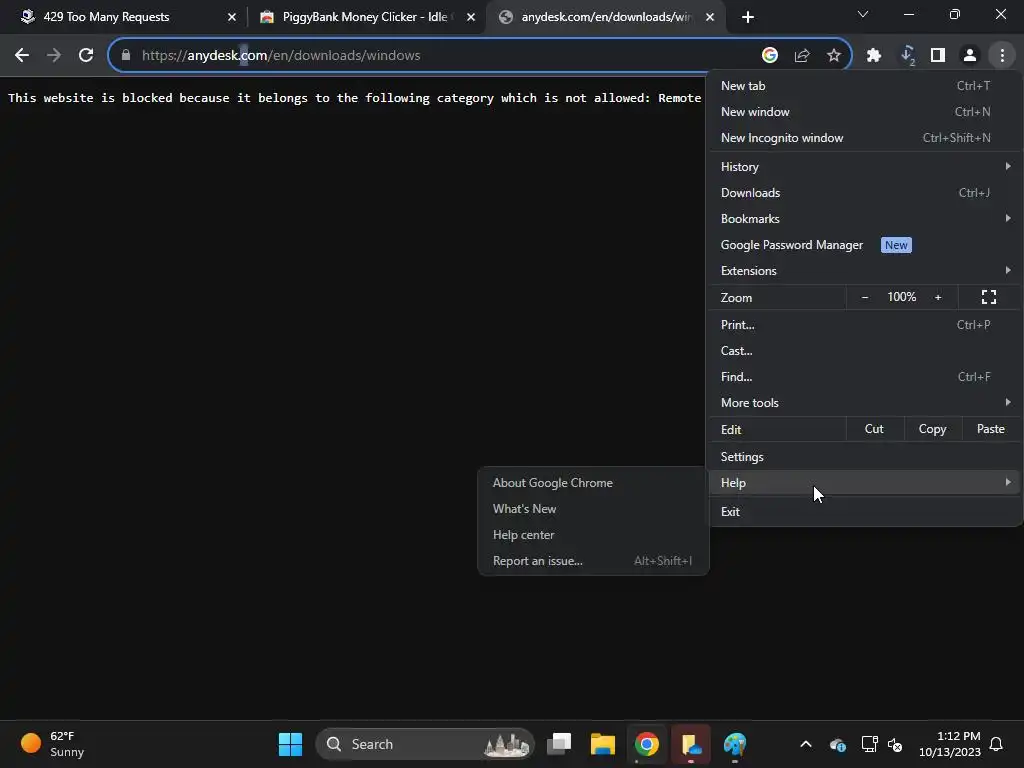Enter full screen mode icon

[989, 297]
